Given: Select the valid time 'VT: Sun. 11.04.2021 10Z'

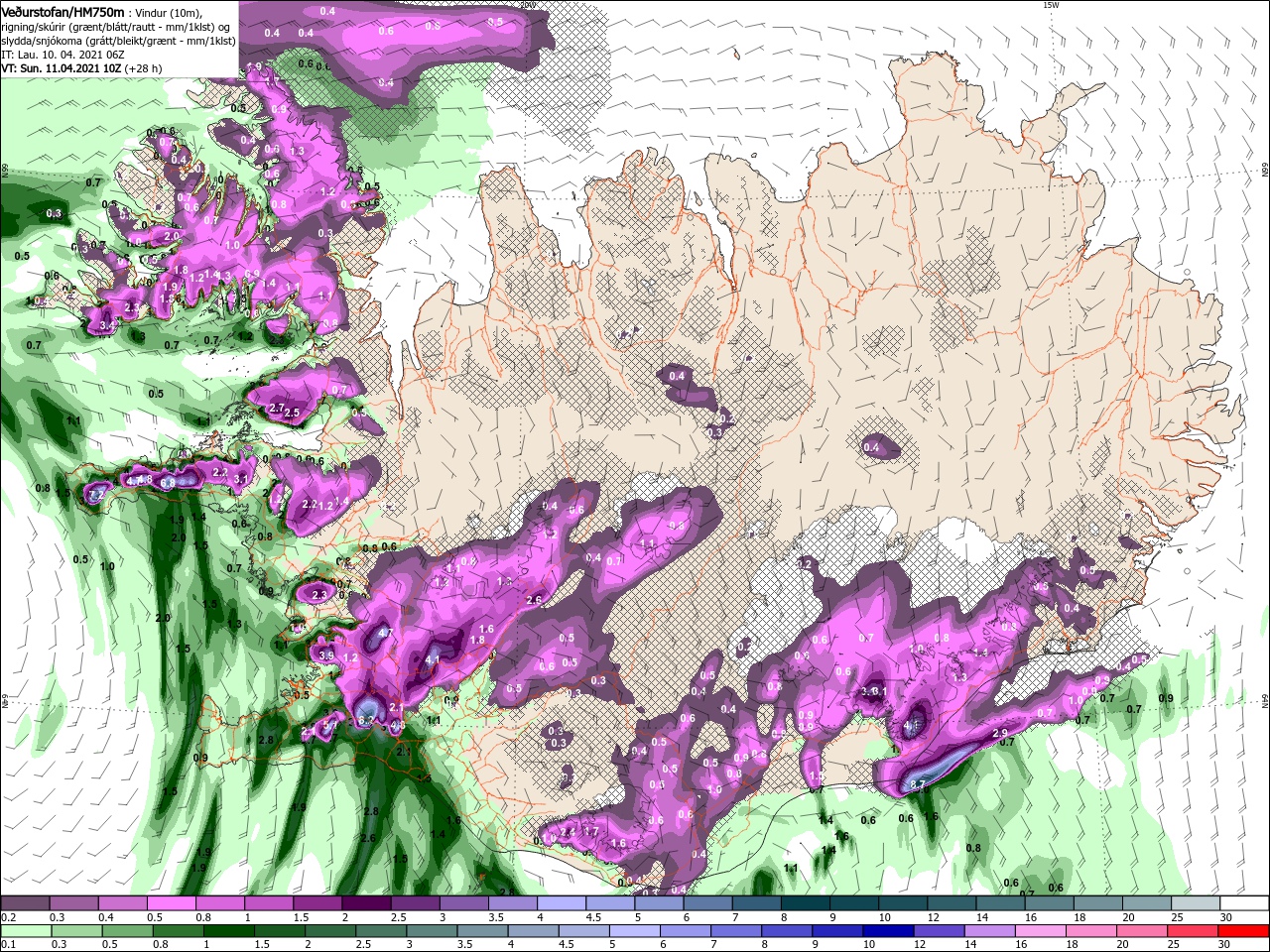Looking at the screenshot, I should [61, 68].
